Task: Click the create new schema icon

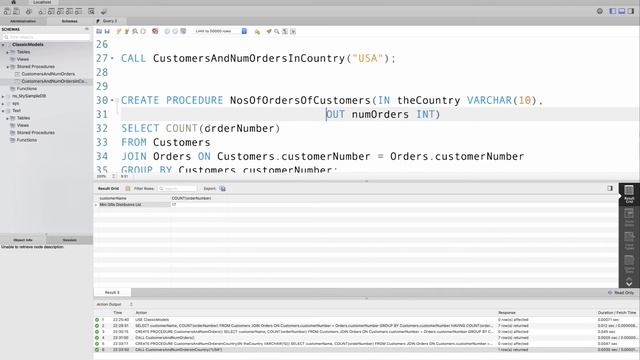Action: (42, 11)
